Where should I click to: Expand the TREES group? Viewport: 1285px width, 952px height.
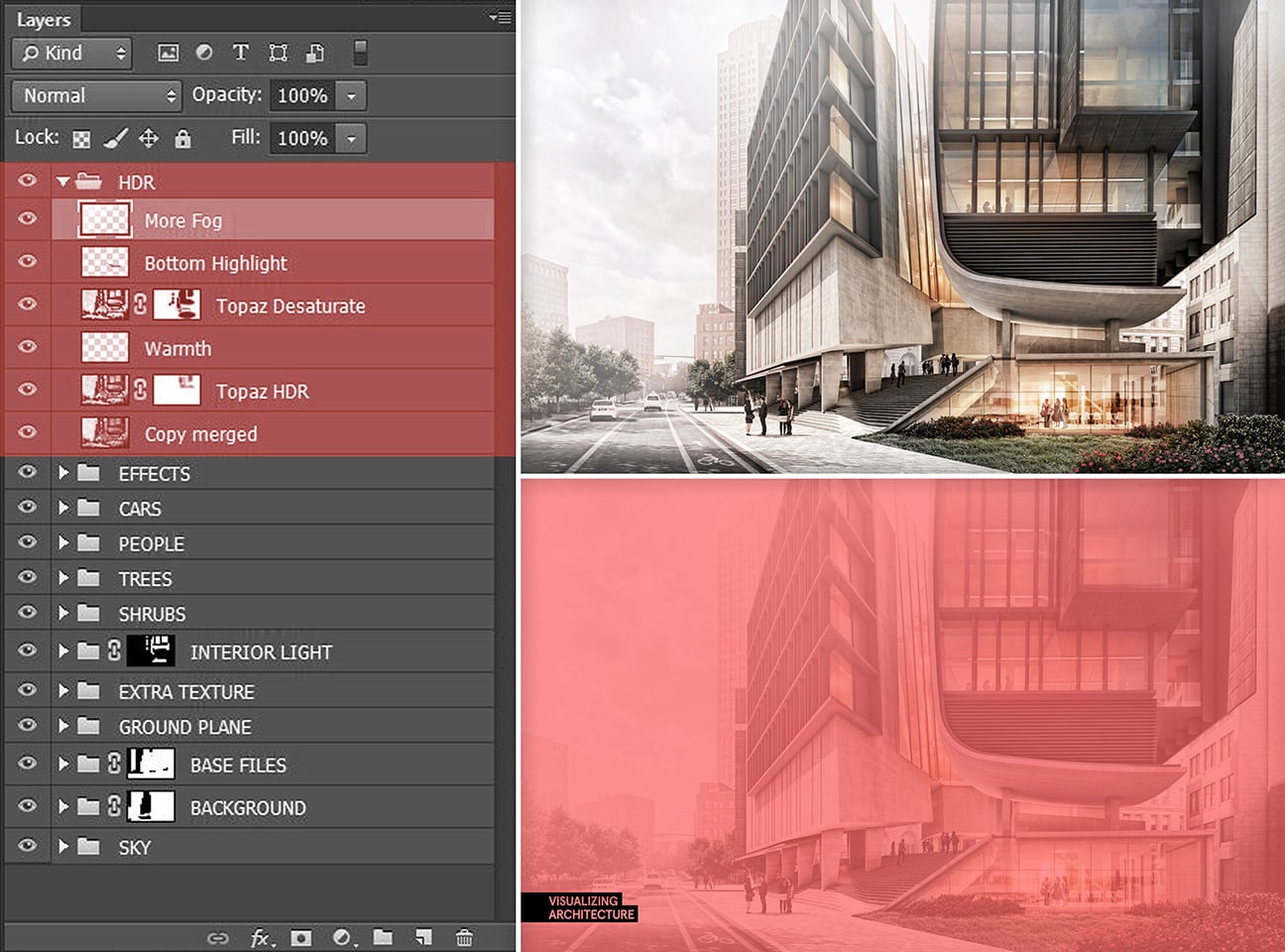pyautogui.click(x=63, y=578)
